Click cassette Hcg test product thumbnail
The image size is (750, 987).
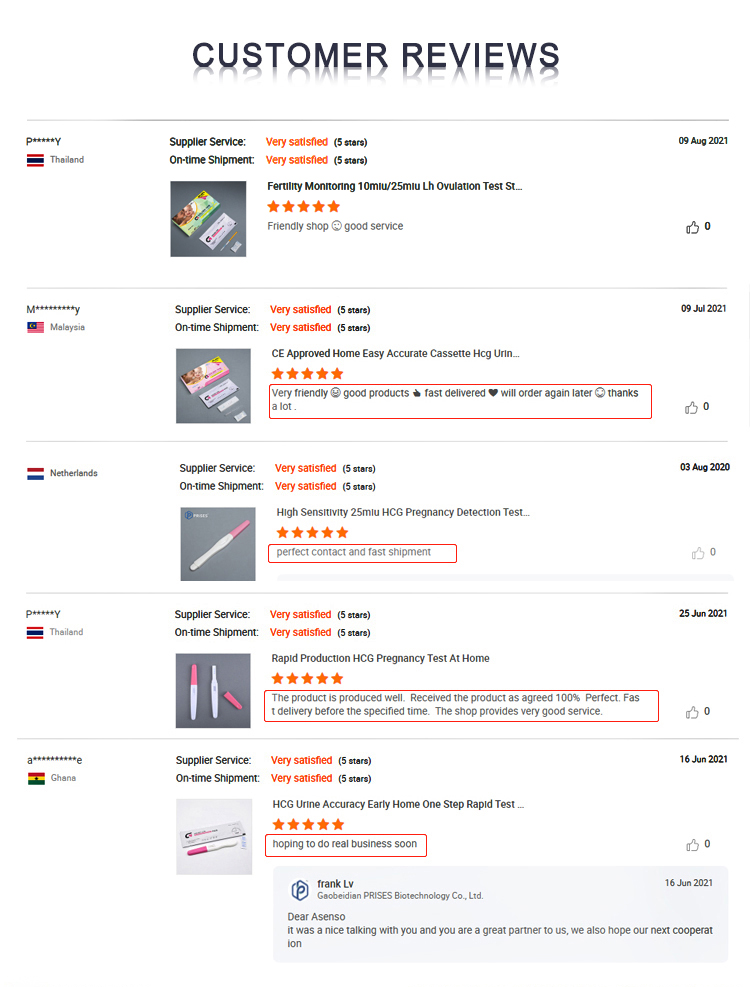[x=213, y=386]
